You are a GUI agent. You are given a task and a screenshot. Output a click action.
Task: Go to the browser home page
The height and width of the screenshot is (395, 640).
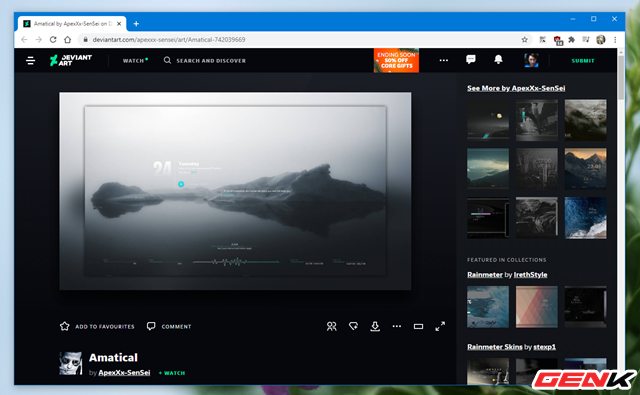(68, 40)
